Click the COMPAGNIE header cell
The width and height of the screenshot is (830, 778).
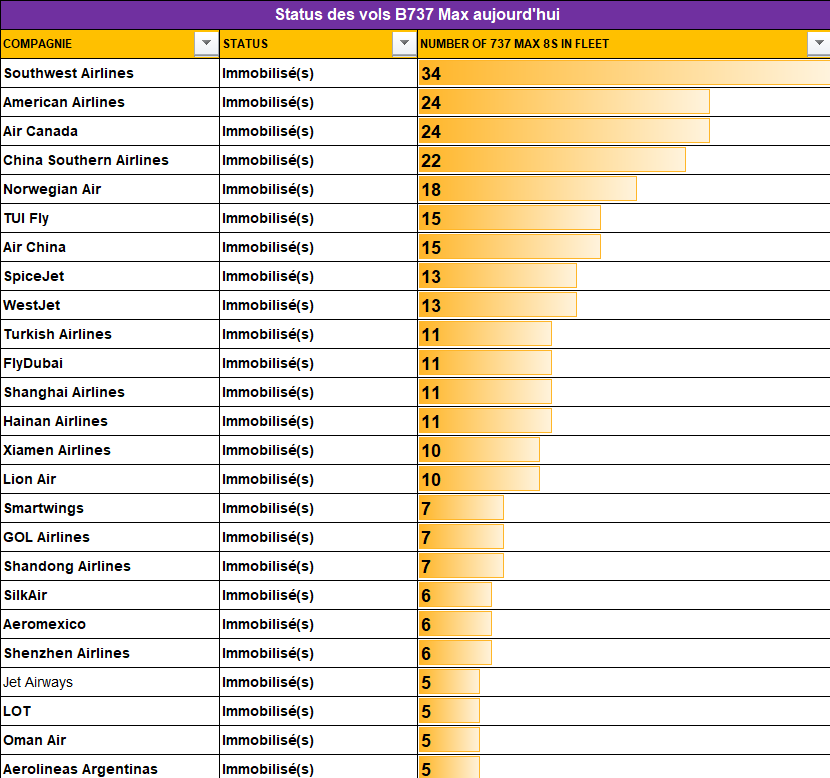pyautogui.click(x=110, y=44)
